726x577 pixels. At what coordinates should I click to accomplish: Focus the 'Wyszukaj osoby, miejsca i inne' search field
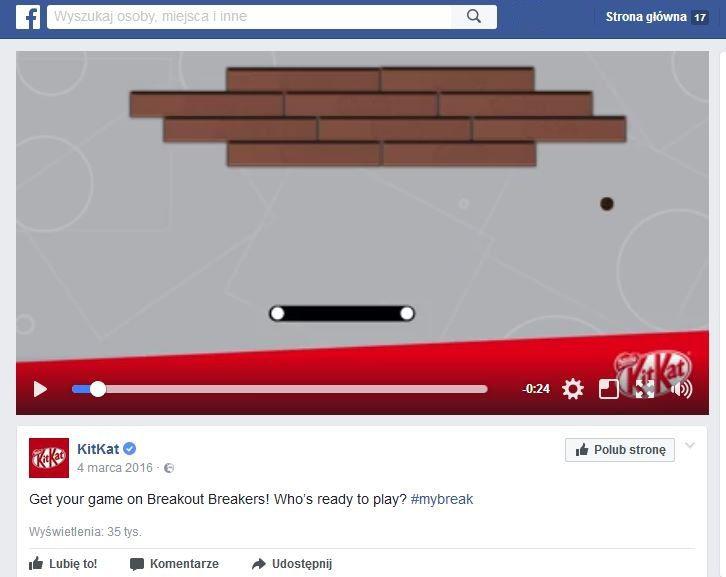249,17
